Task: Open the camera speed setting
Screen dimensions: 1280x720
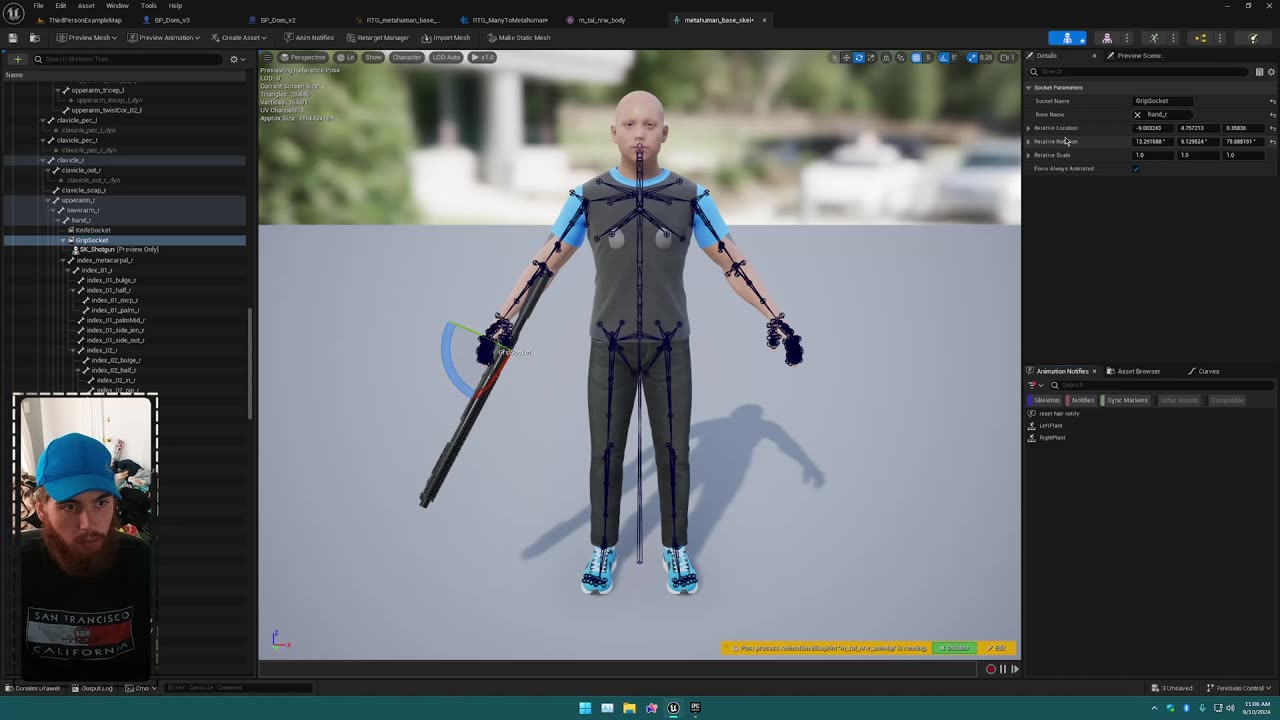Action: pyautogui.click(x=1008, y=58)
